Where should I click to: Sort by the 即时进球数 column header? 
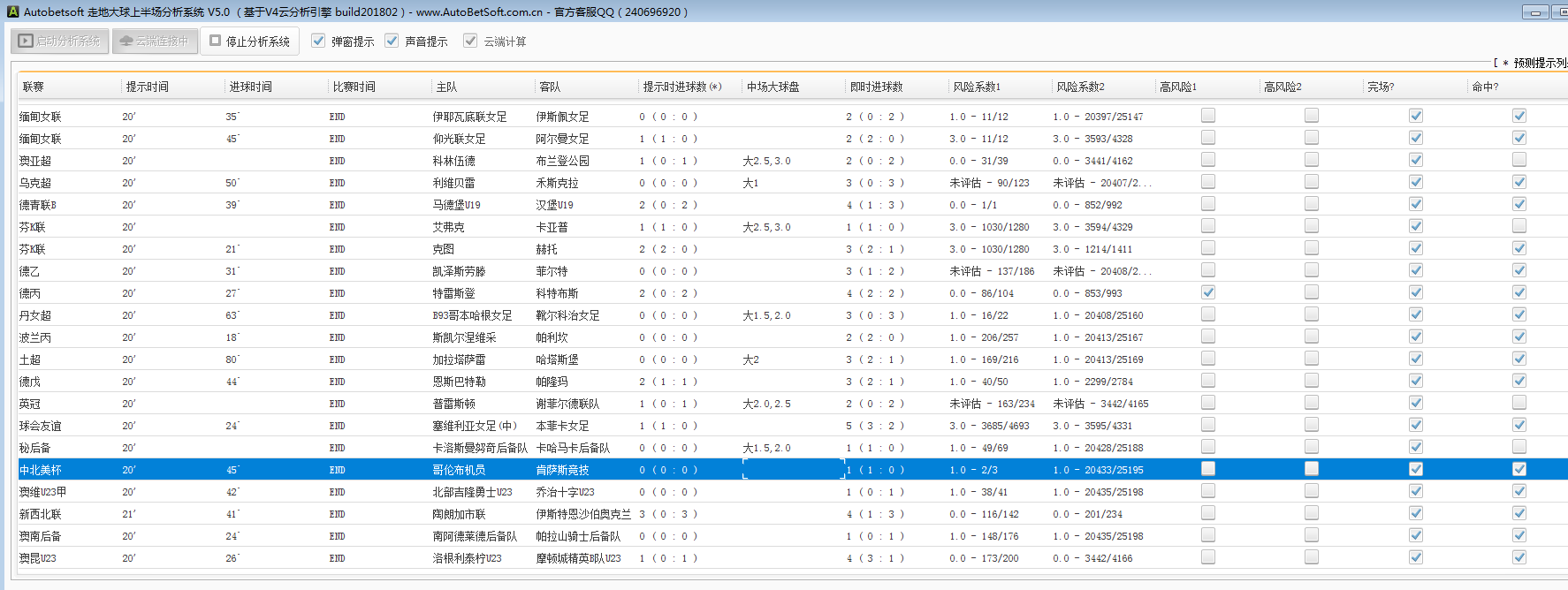[876, 87]
